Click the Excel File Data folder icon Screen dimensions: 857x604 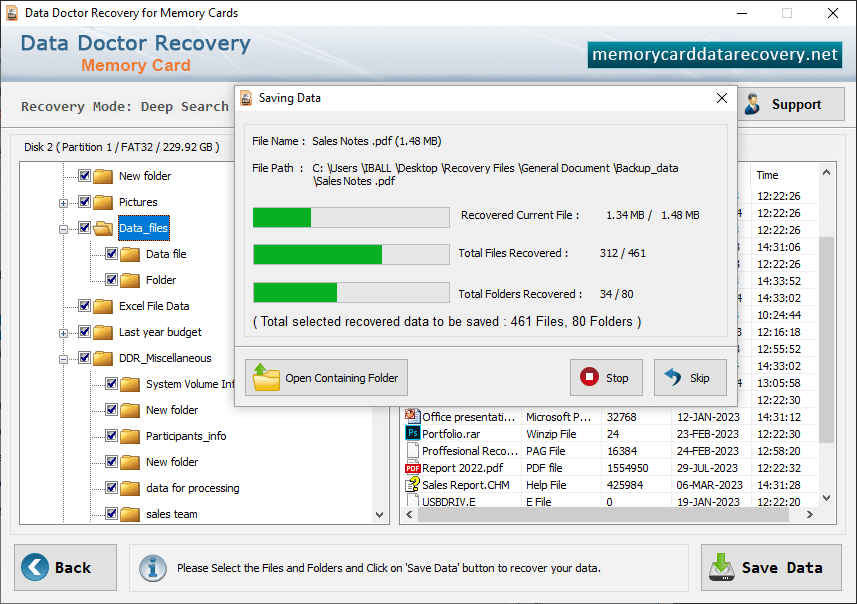(x=103, y=306)
